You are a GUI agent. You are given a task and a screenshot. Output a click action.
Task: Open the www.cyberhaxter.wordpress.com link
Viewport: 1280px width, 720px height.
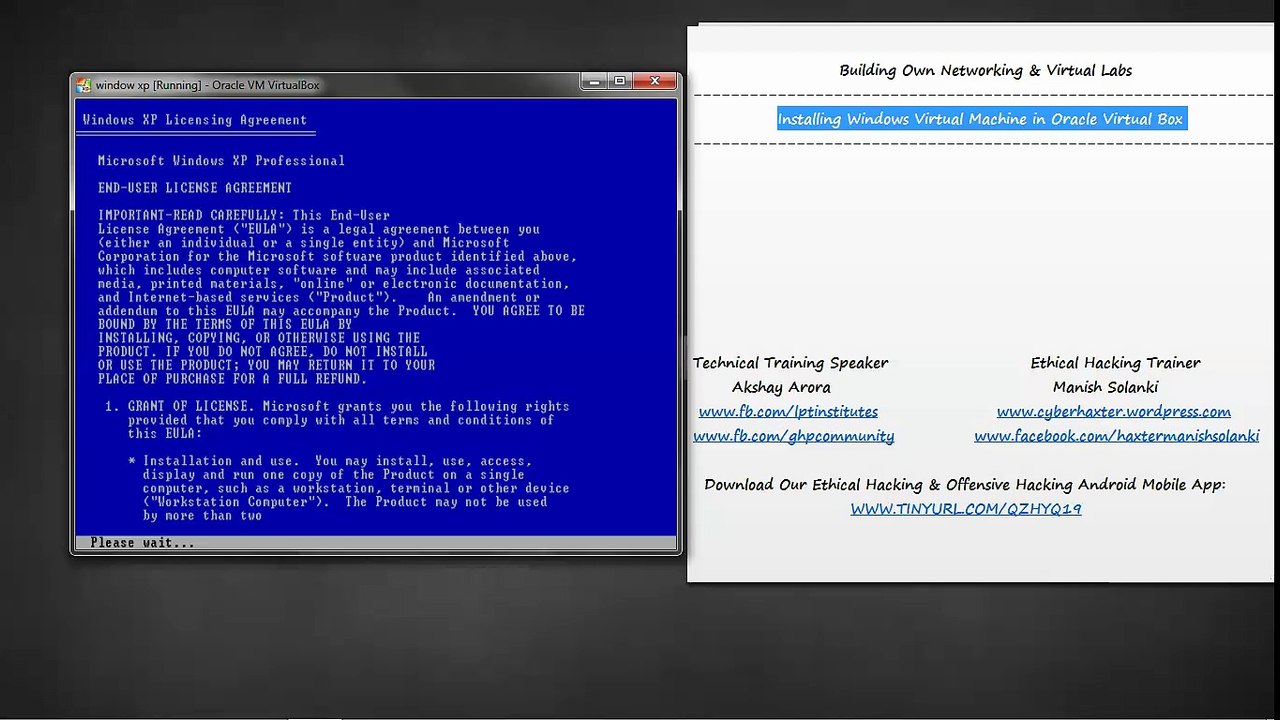[x=1113, y=411]
